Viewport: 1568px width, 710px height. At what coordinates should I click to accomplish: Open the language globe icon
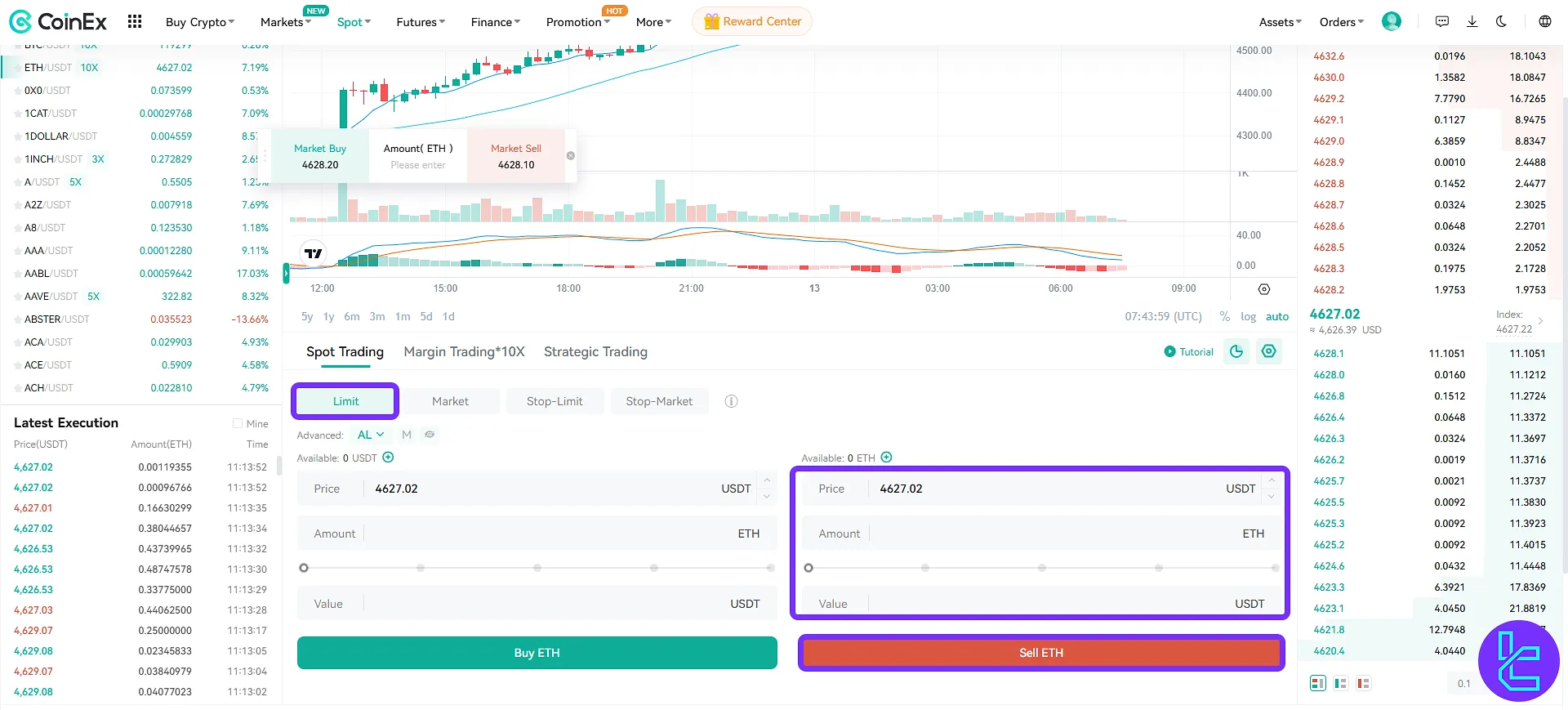(x=1545, y=21)
